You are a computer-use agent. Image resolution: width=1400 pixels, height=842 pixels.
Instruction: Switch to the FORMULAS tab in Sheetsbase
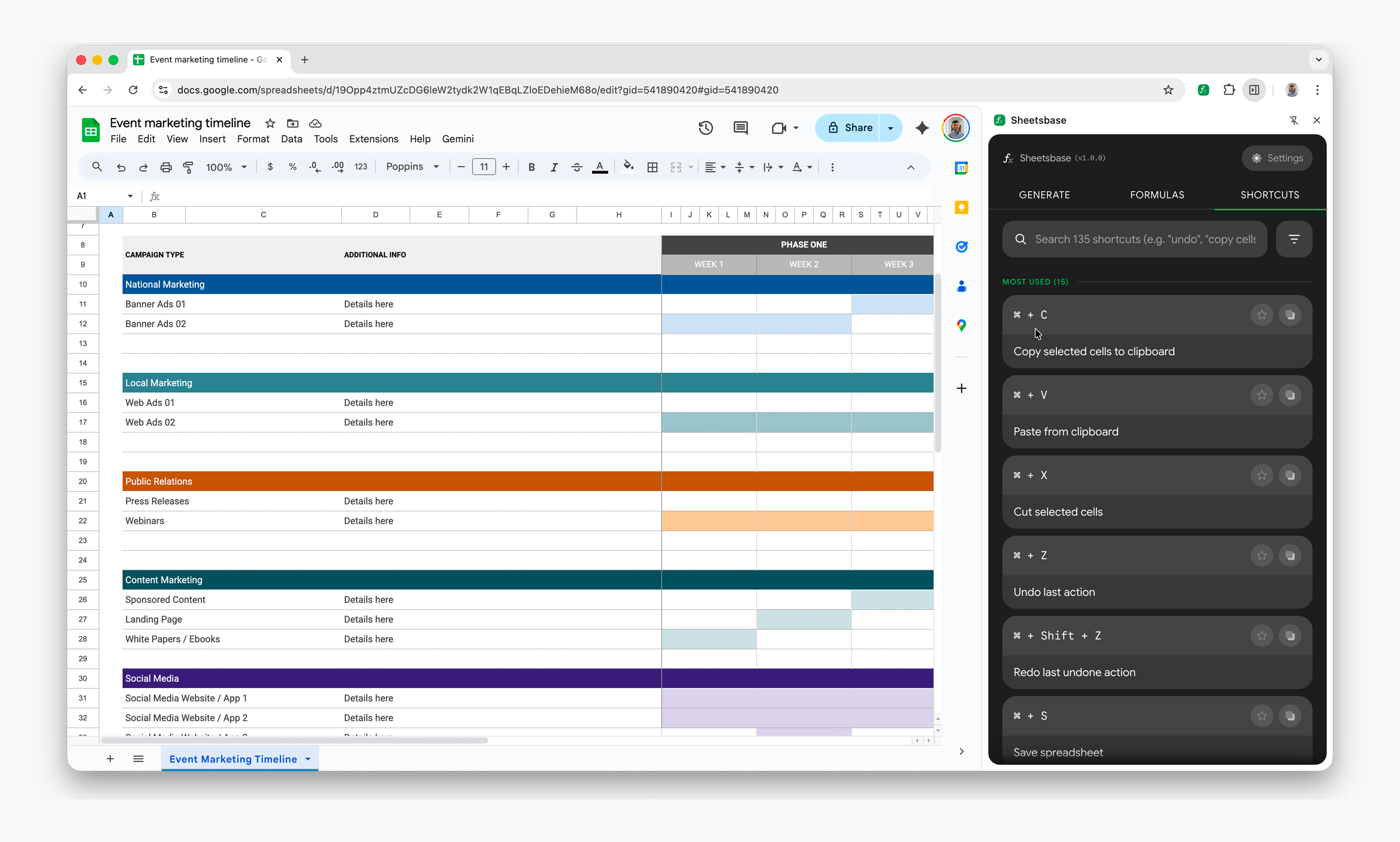[1156, 195]
